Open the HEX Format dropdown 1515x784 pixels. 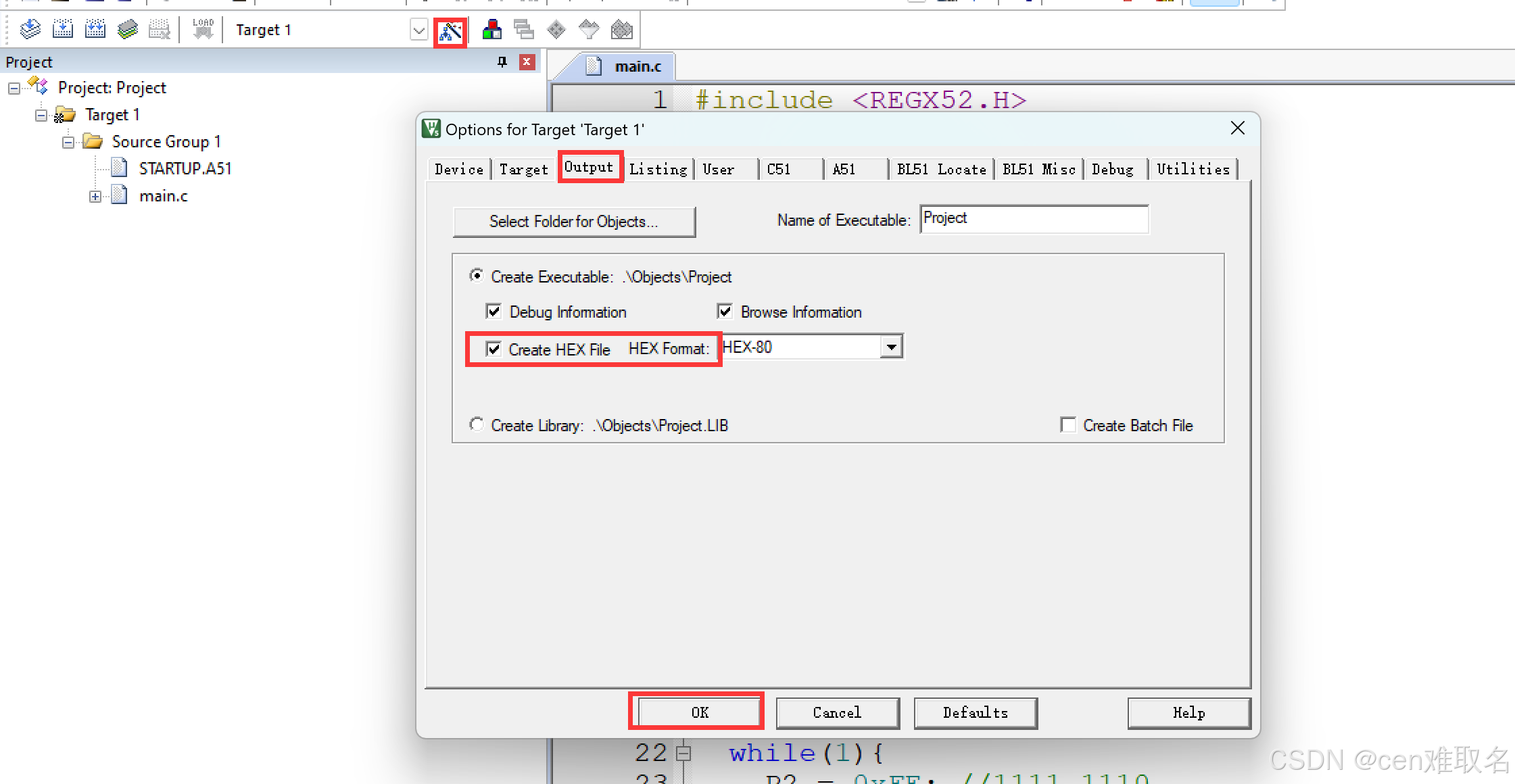tap(892, 347)
